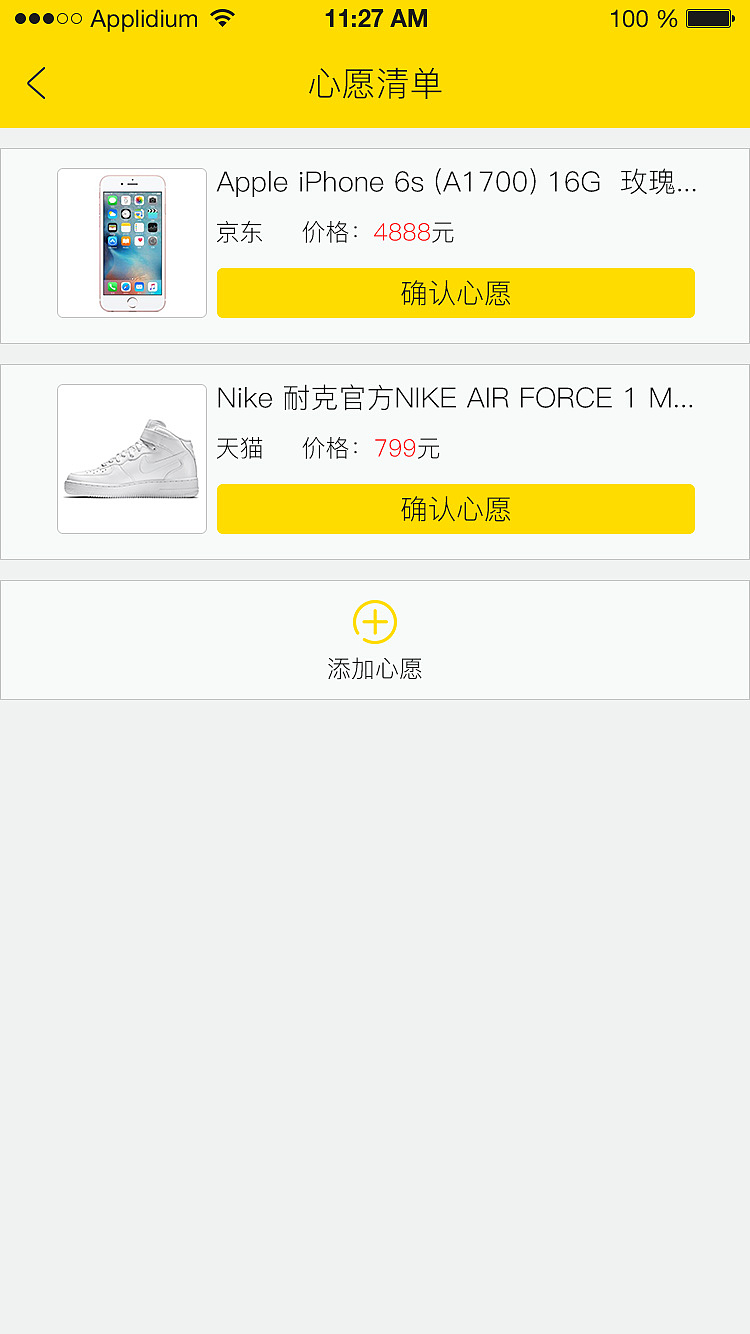Tap the 添加心愿 label text
This screenshot has width=750, height=1334.
[x=375, y=669]
